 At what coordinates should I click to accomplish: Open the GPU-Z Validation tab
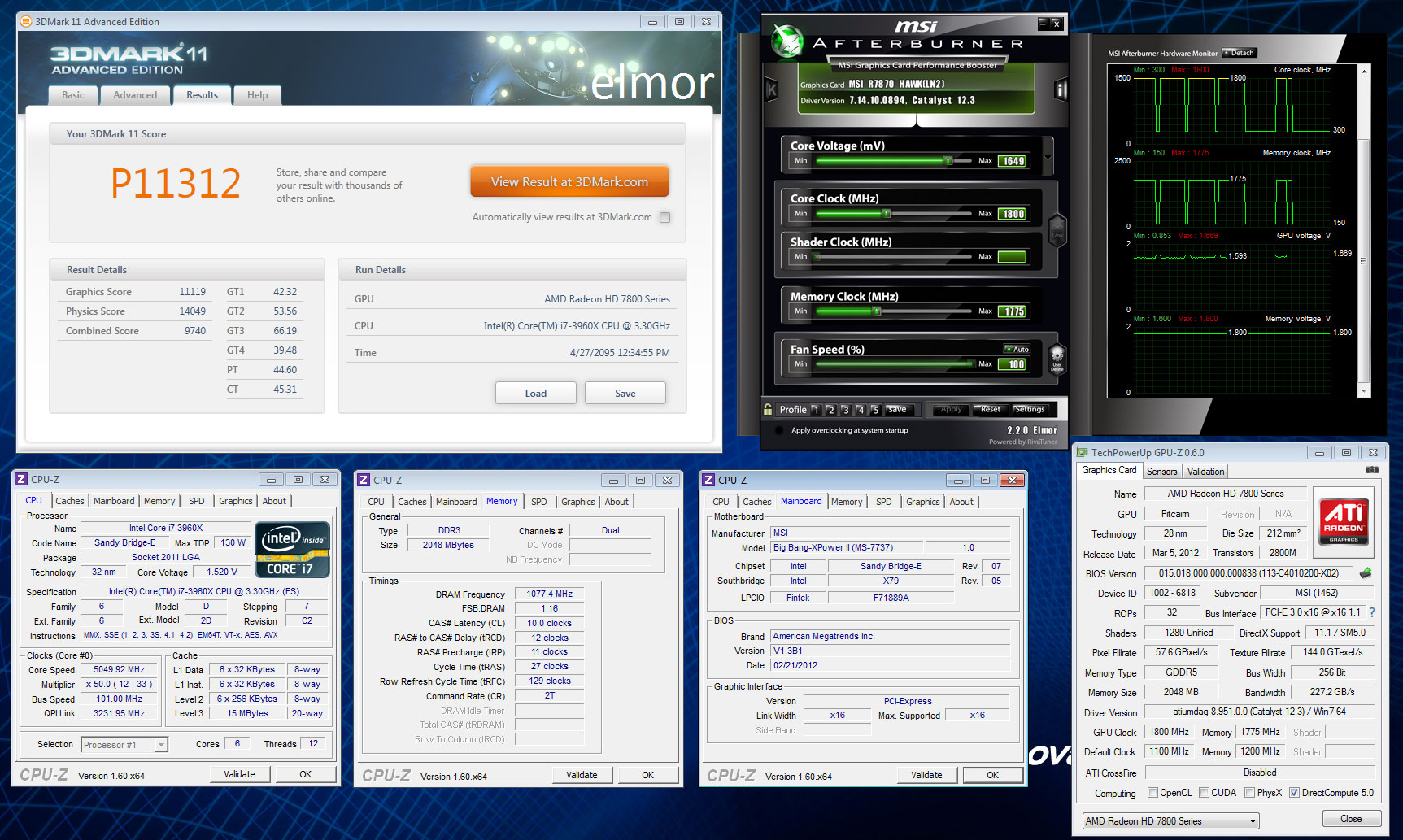[1205, 472]
